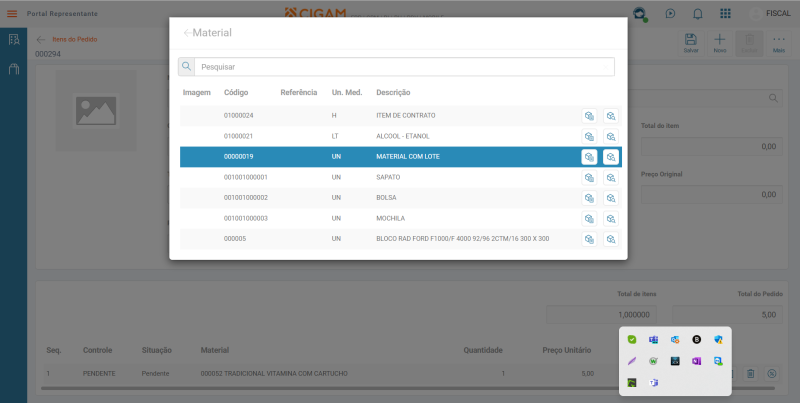Screen dimensions: 800x403
Task: Click cube-with-magnifier icon on MOCHILA row
Action: pyautogui.click(x=611, y=219)
